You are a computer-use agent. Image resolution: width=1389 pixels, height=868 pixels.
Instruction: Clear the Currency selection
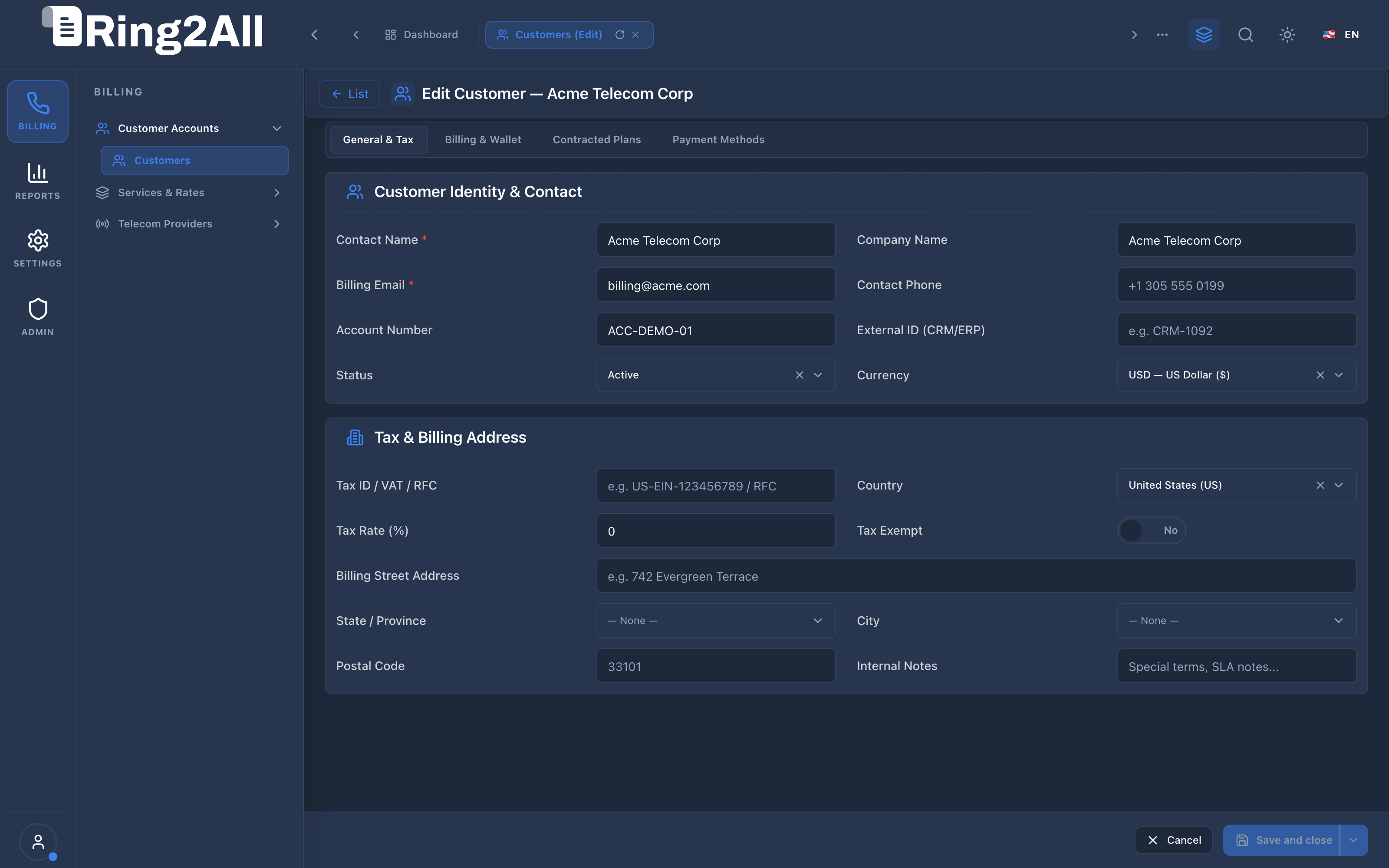(x=1320, y=375)
